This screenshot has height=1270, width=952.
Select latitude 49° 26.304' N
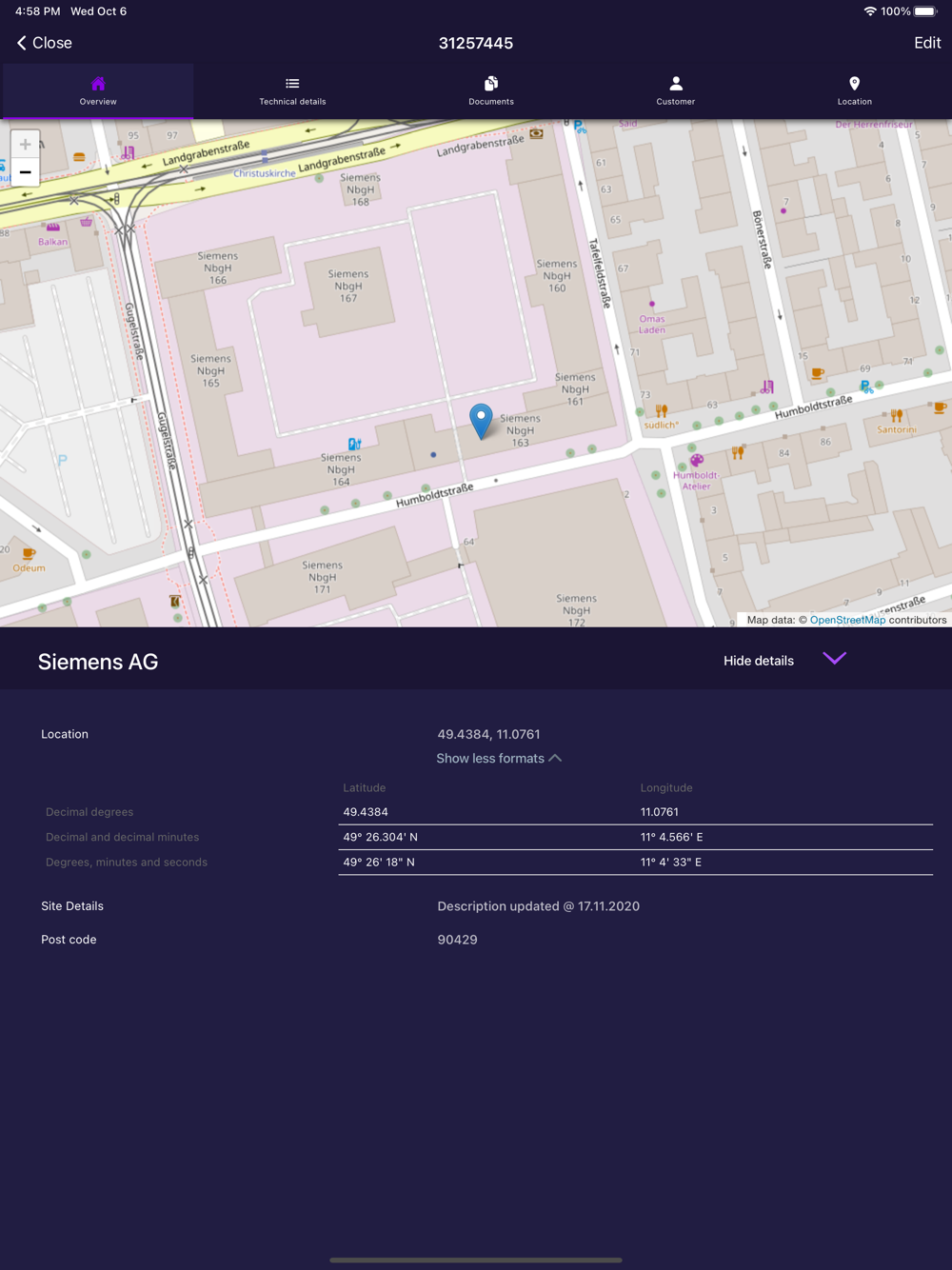click(380, 837)
